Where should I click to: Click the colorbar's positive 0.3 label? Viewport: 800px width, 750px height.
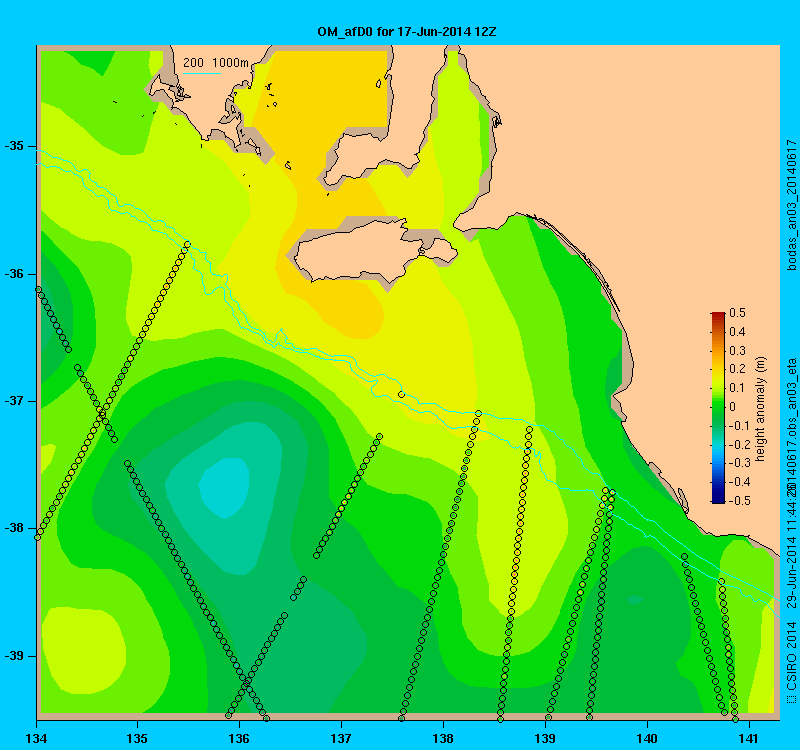pyautogui.click(x=737, y=351)
